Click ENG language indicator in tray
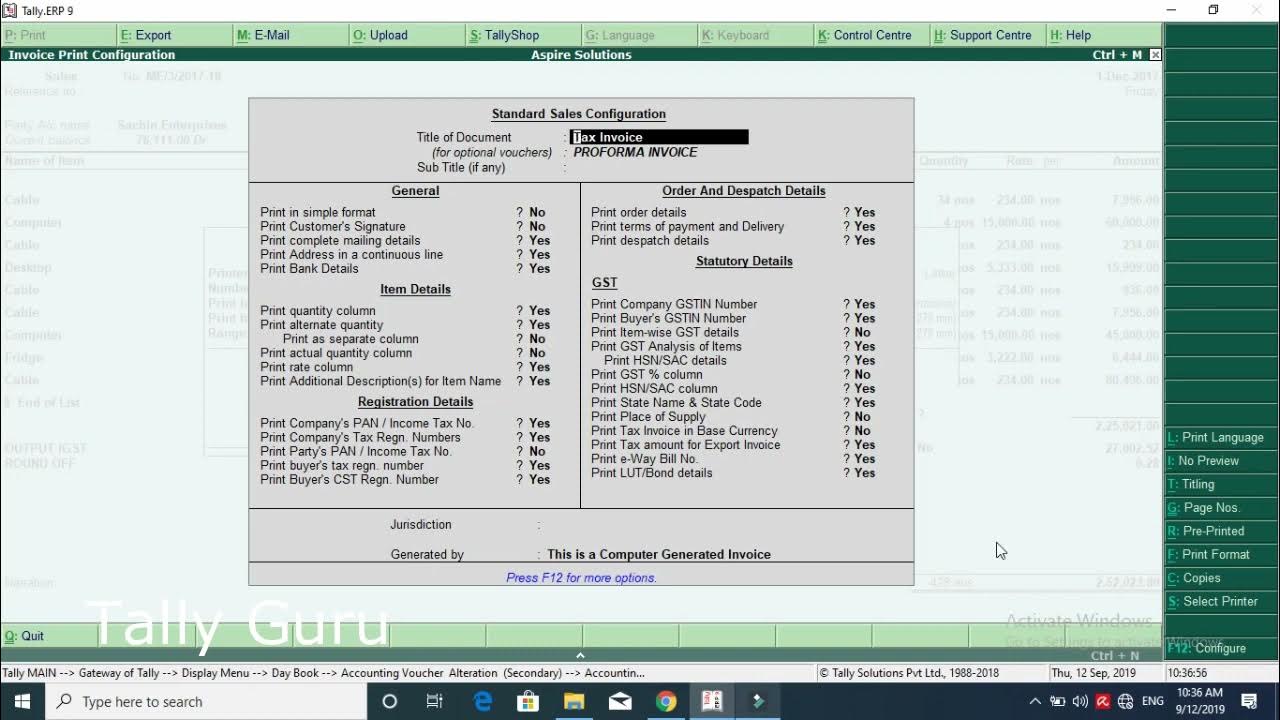The height and width of the screenshot is (720, 1280). tap(1153, 701)
